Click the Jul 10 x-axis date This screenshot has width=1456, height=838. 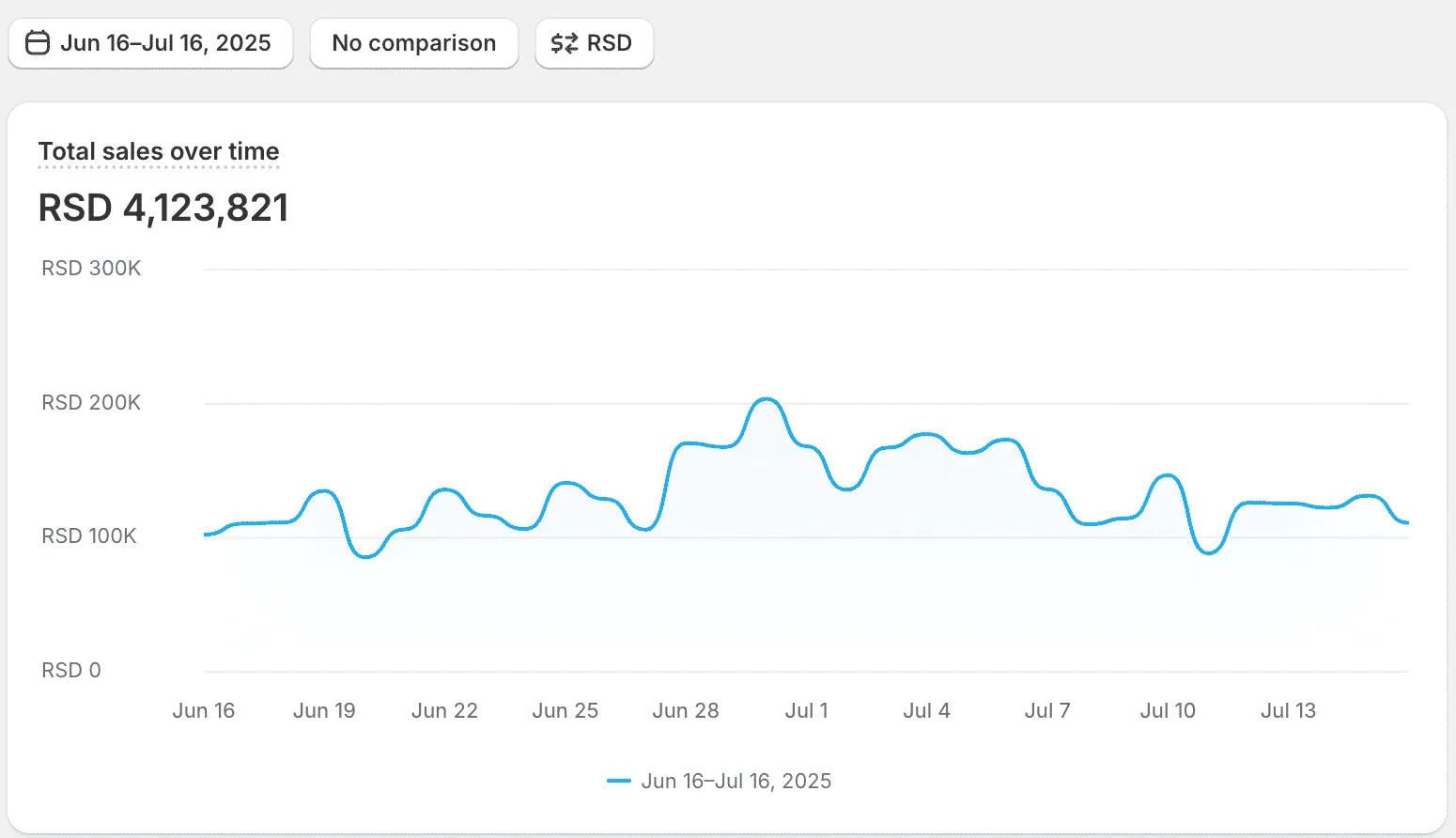pyautogui.click(x=1168, y=710)
